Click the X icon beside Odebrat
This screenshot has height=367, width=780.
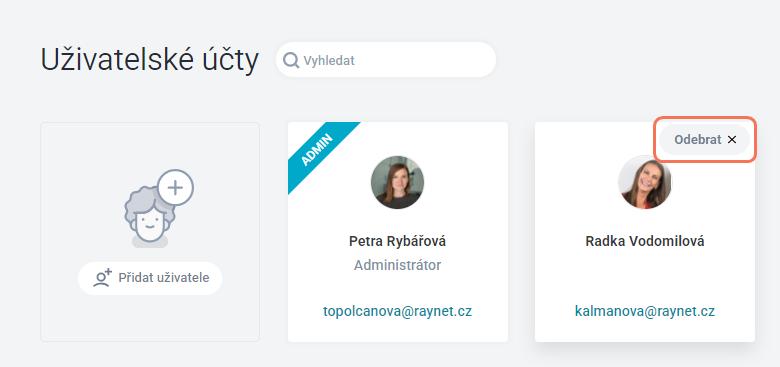[x=732, y=140]
